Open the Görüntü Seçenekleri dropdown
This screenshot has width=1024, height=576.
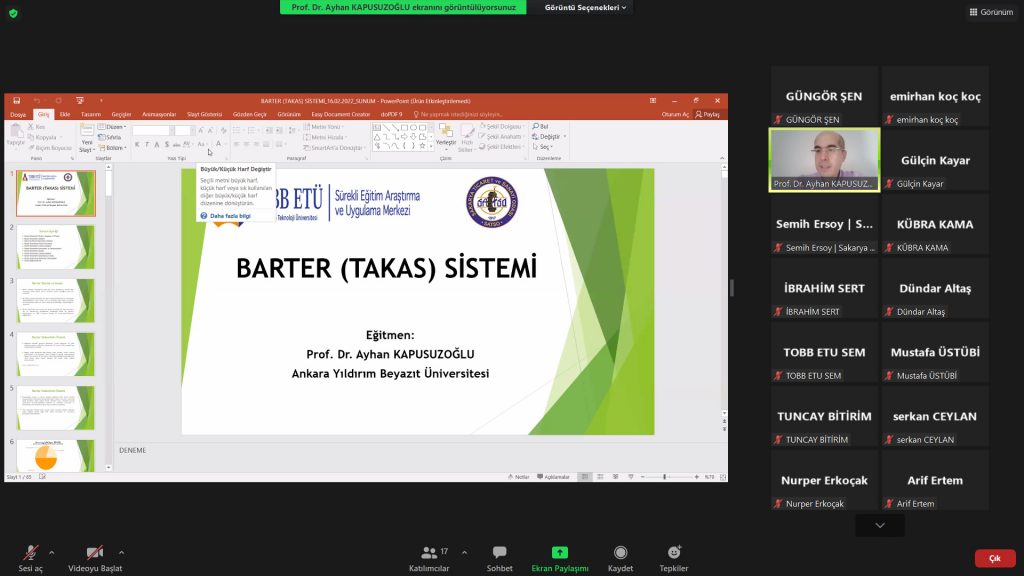[586, 8]
